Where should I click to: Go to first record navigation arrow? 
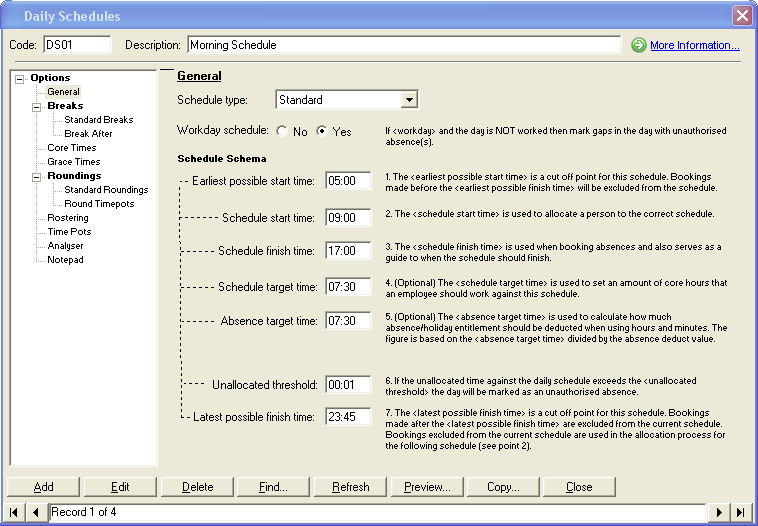[x=14, y=512]
